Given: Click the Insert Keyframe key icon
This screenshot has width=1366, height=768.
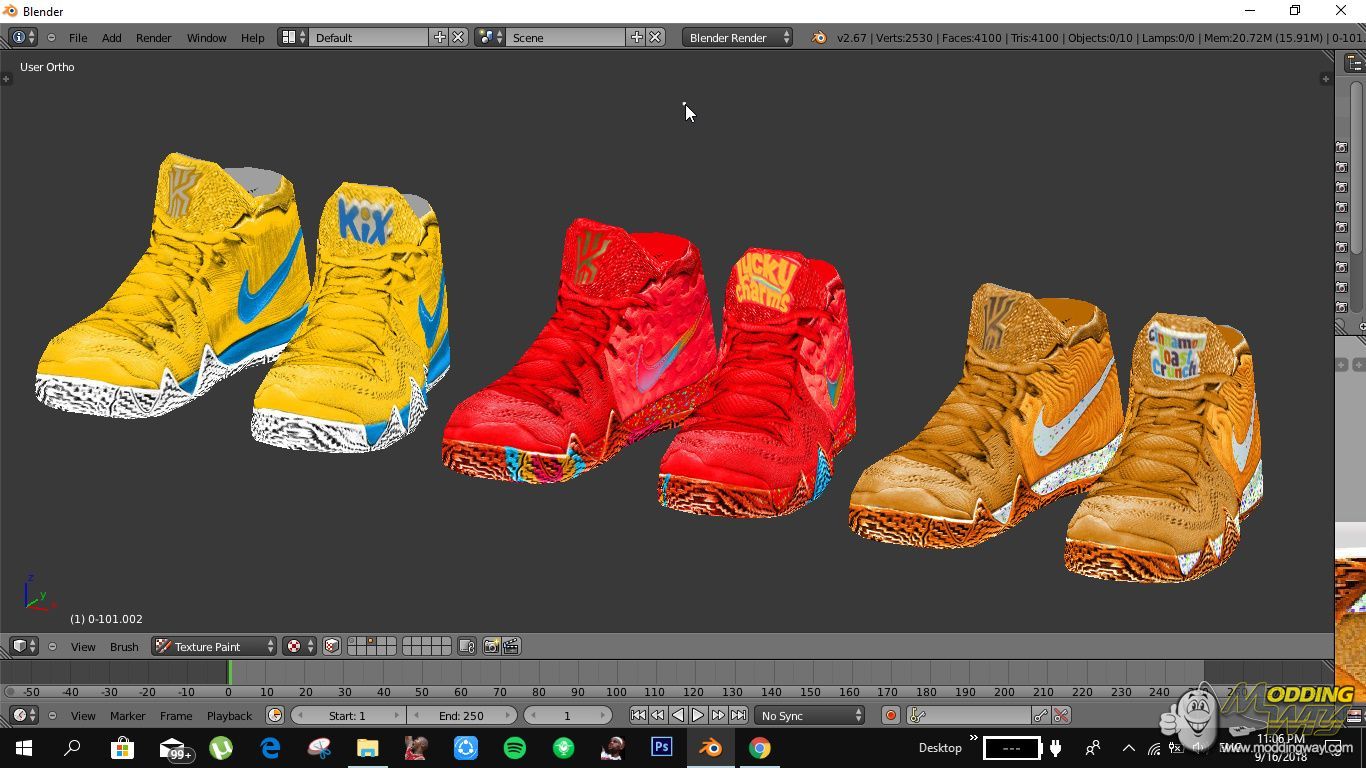Looking at the screenshot, I should tap(1041, 715).
